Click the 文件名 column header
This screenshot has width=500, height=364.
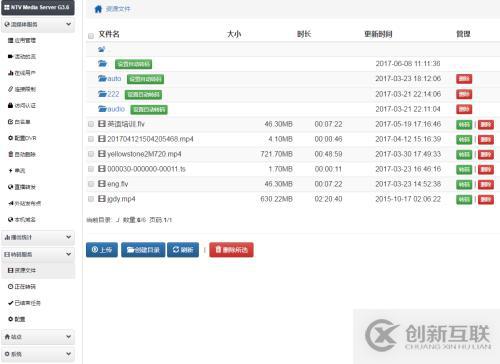tap(109, 34)
